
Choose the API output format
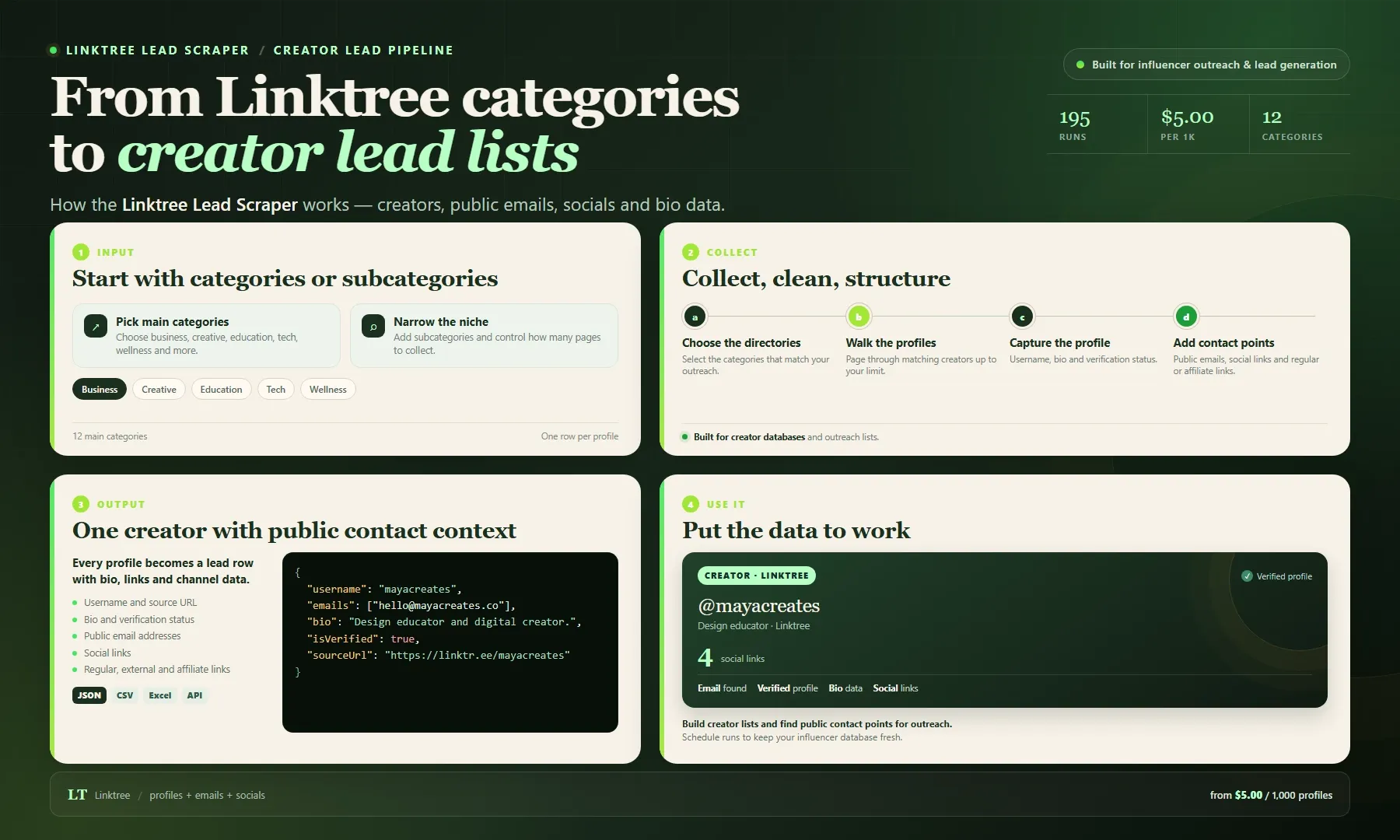click(x=194, y=695)
